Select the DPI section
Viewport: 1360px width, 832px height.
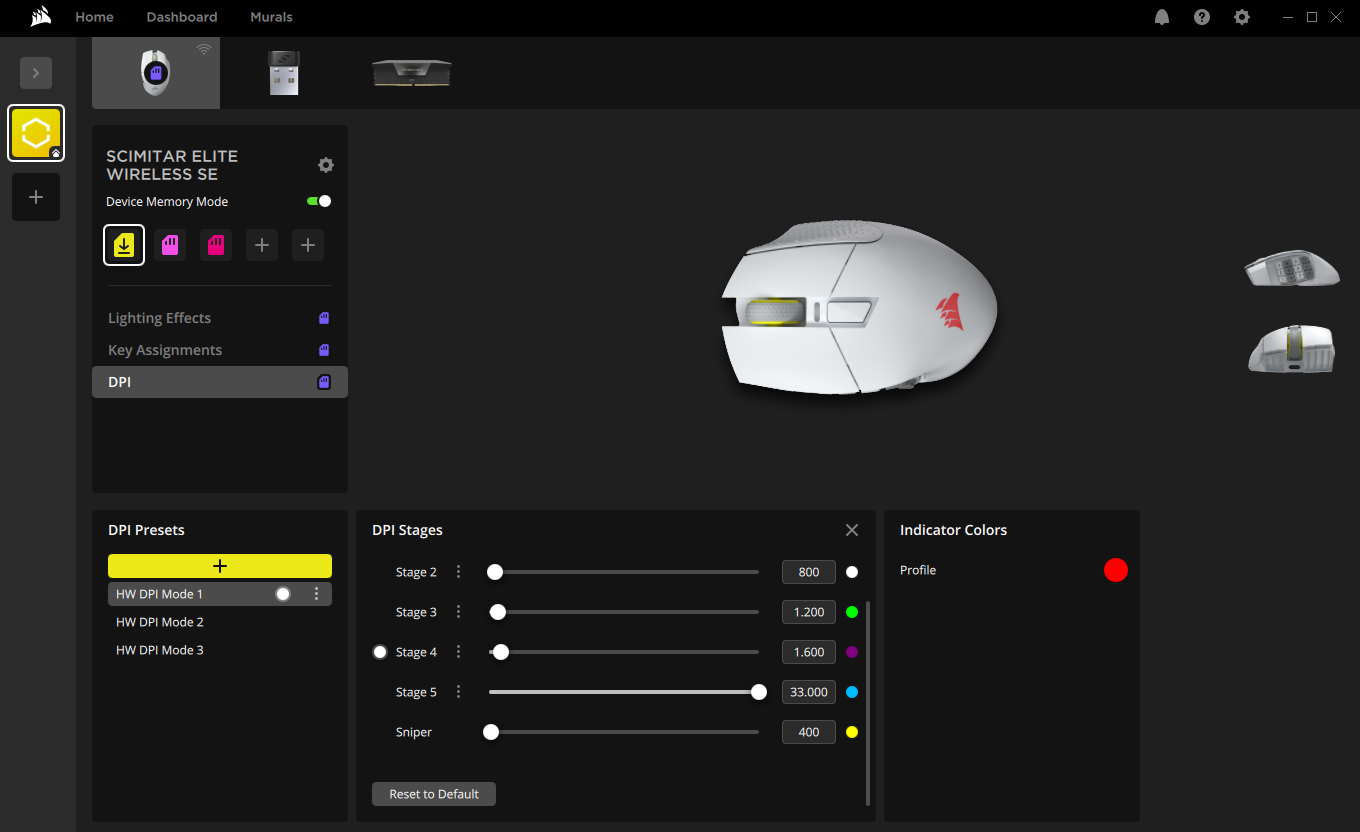pos(220,382)
